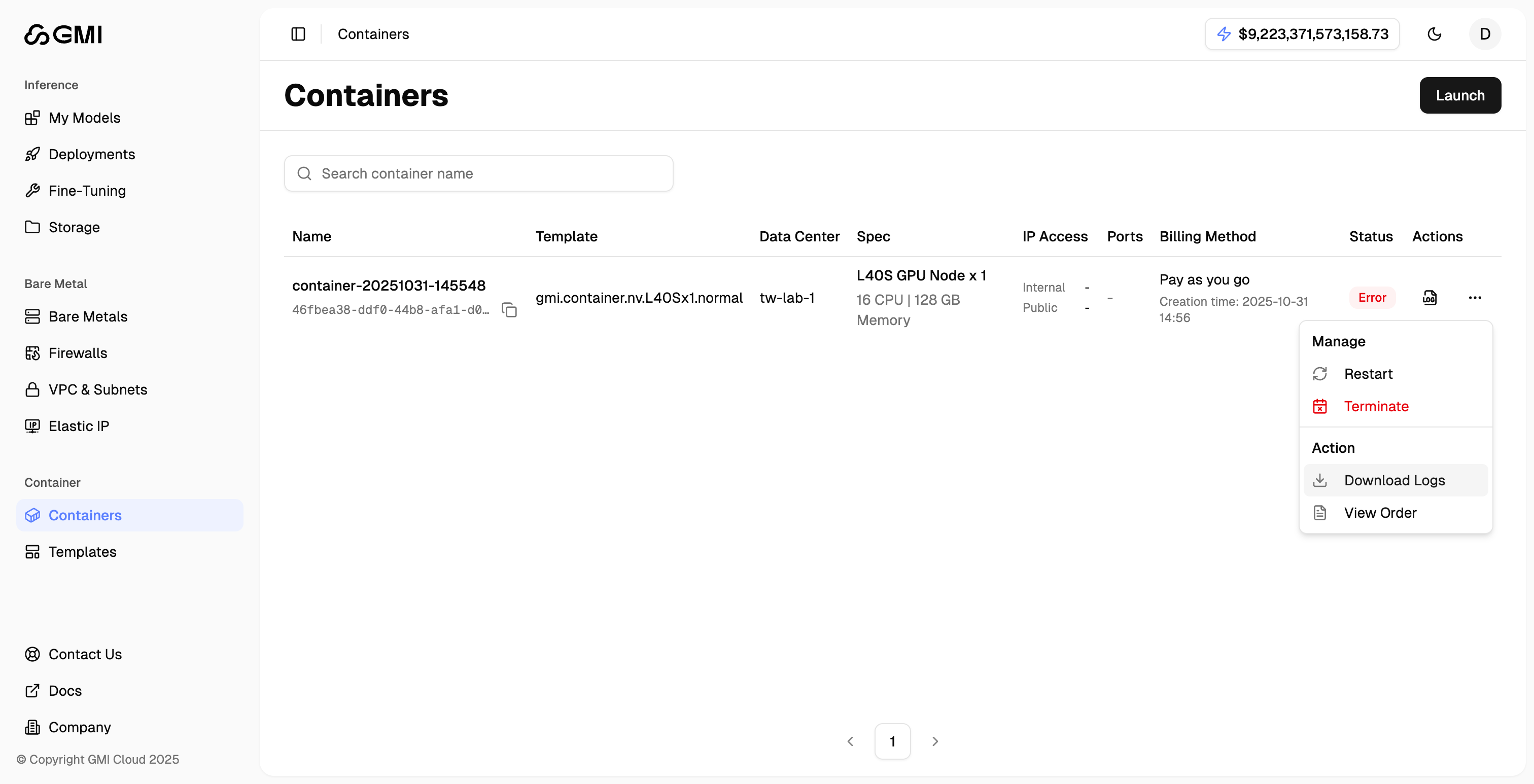1534x784 pixels.
Task: Click the Launch button
Action: click(1460, 95)
